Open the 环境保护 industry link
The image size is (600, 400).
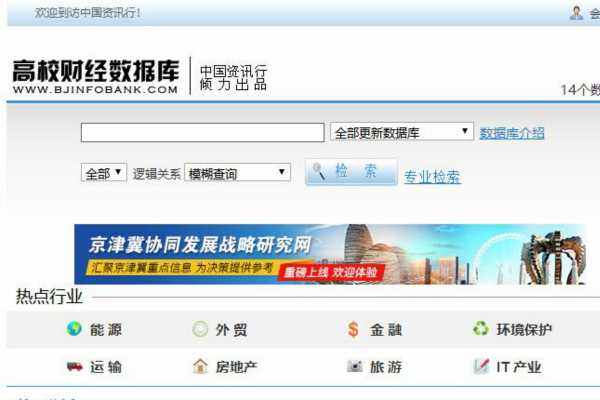click(x=524, y=330)
